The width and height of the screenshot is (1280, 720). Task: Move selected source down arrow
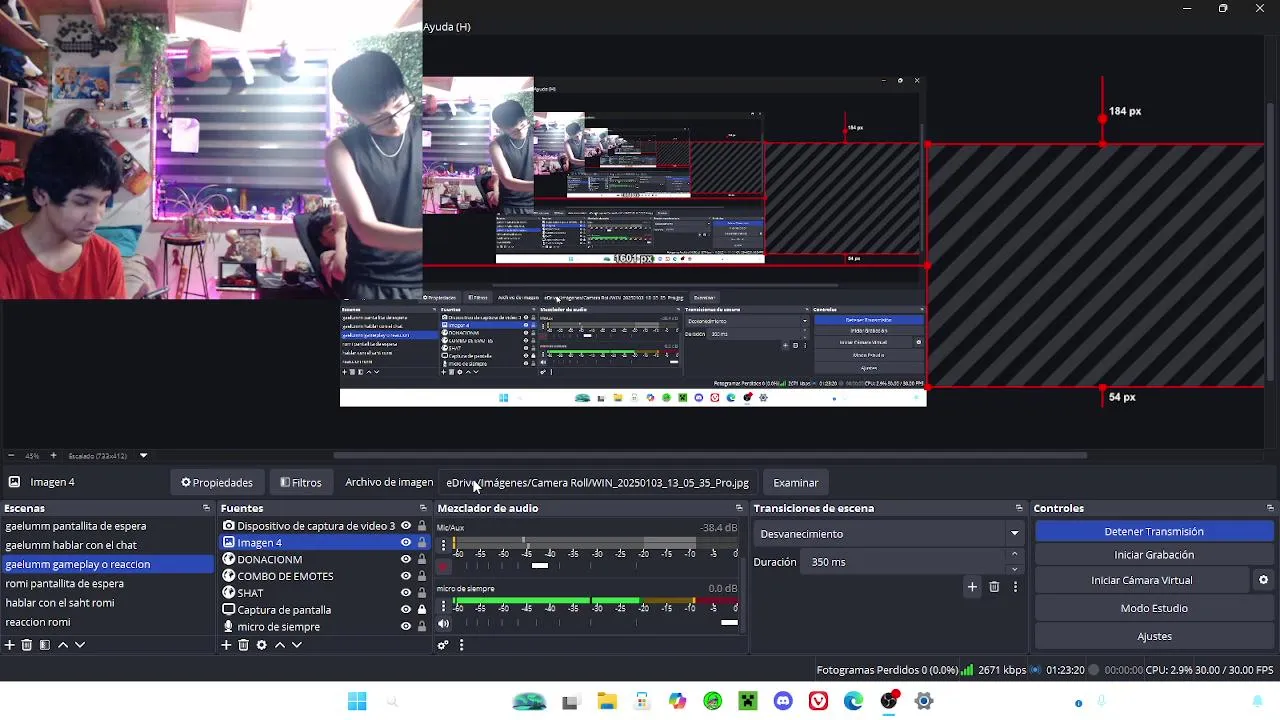tap(297, 645)
